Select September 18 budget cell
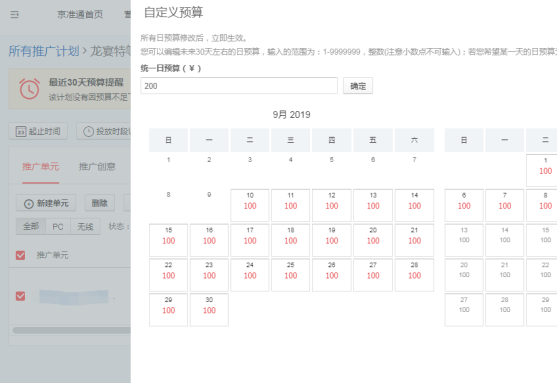The width and height of the screenshot is (557, 383). tap(291, 240)
